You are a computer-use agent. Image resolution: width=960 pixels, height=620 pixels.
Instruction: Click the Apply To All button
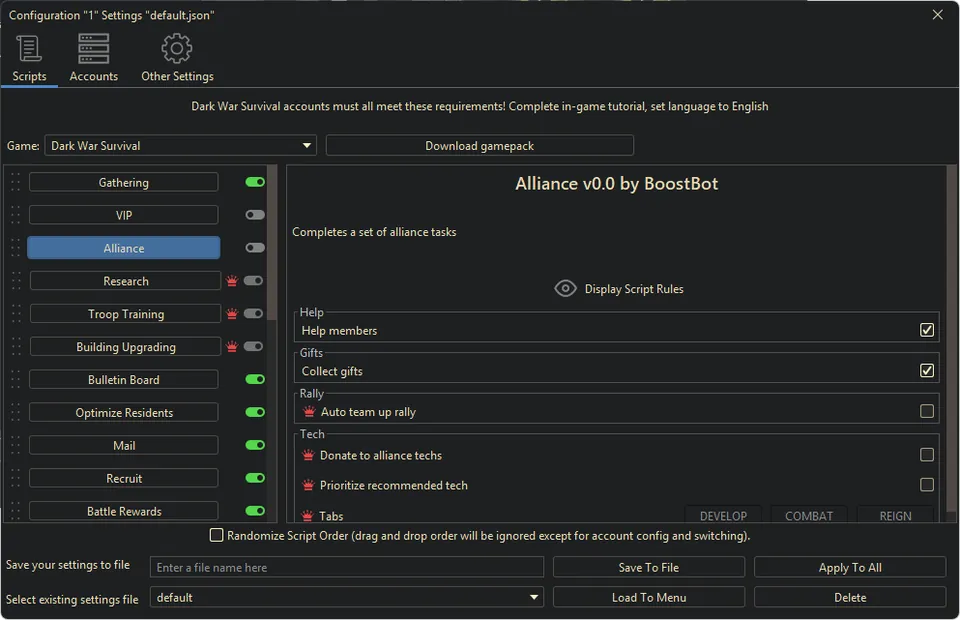pos(850,567)
